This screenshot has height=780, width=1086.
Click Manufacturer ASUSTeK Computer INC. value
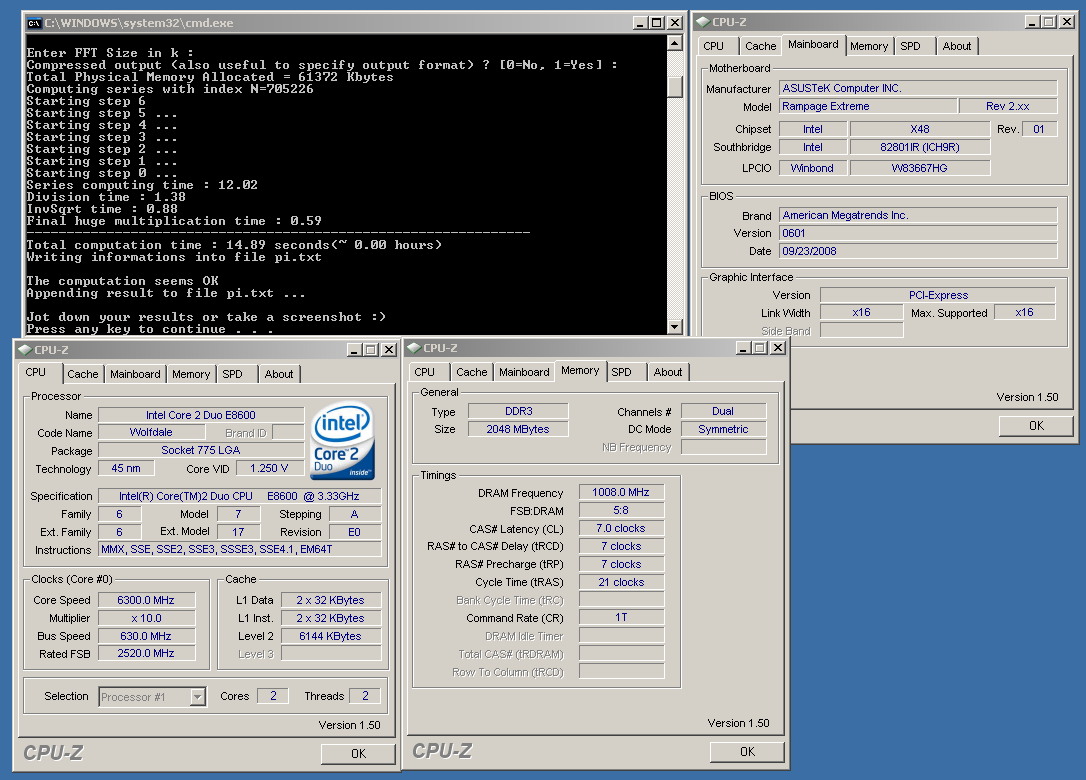[x=918, y=88]
